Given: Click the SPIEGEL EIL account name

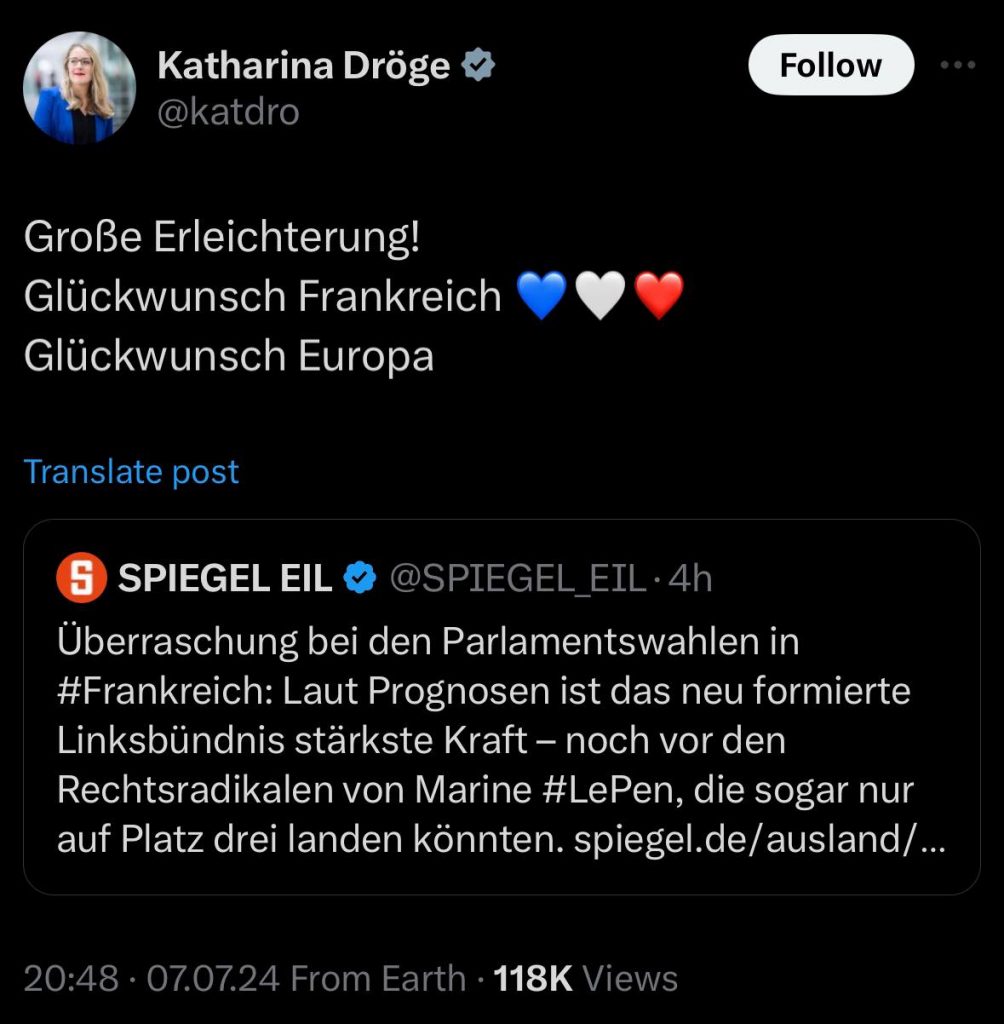Looking at the screenshot, I should point(225,578).
